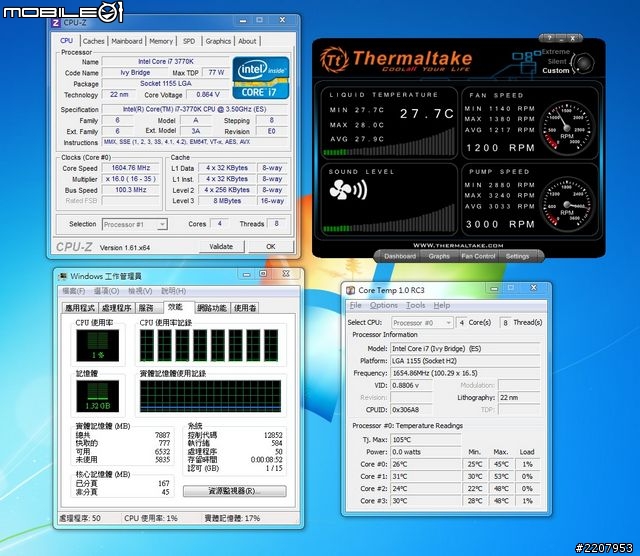Viewport: 640px width, 556px height.
Task: Click the sound level fan icon
Action: [348, 190]
